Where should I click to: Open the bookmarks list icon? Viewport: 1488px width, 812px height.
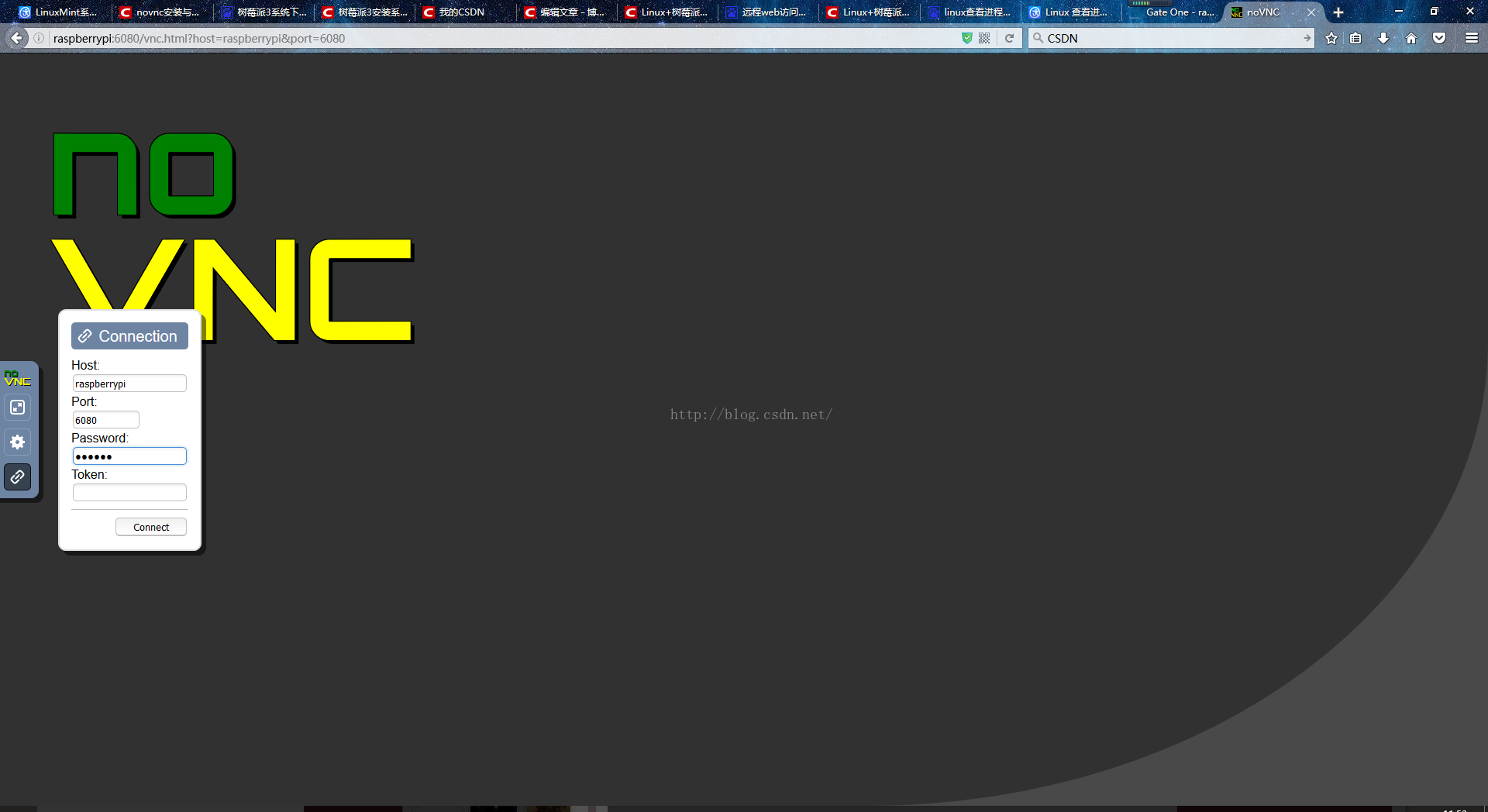pos(1355,38)
